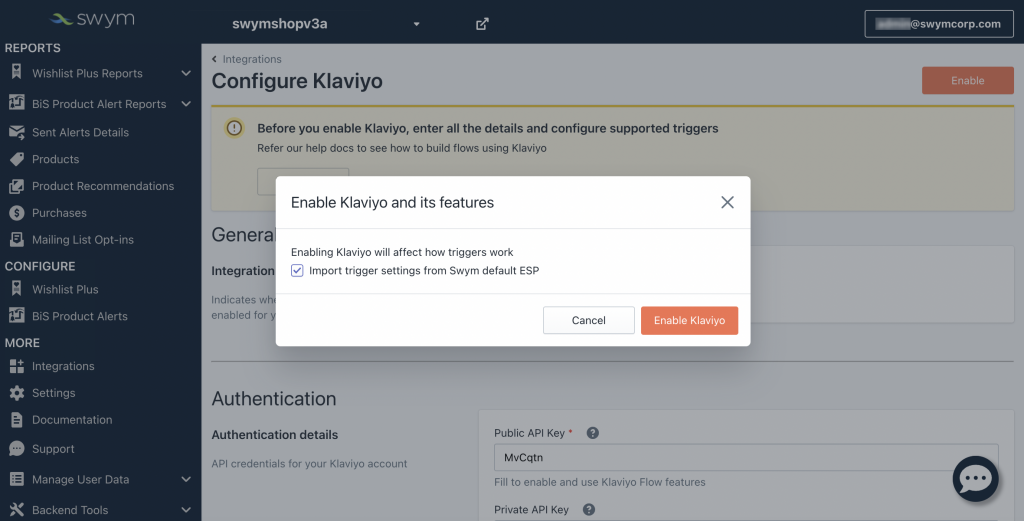Screen dimensions: 1024x521
Task: Click the Documentation file icon
Action: (x=16, y=420)
